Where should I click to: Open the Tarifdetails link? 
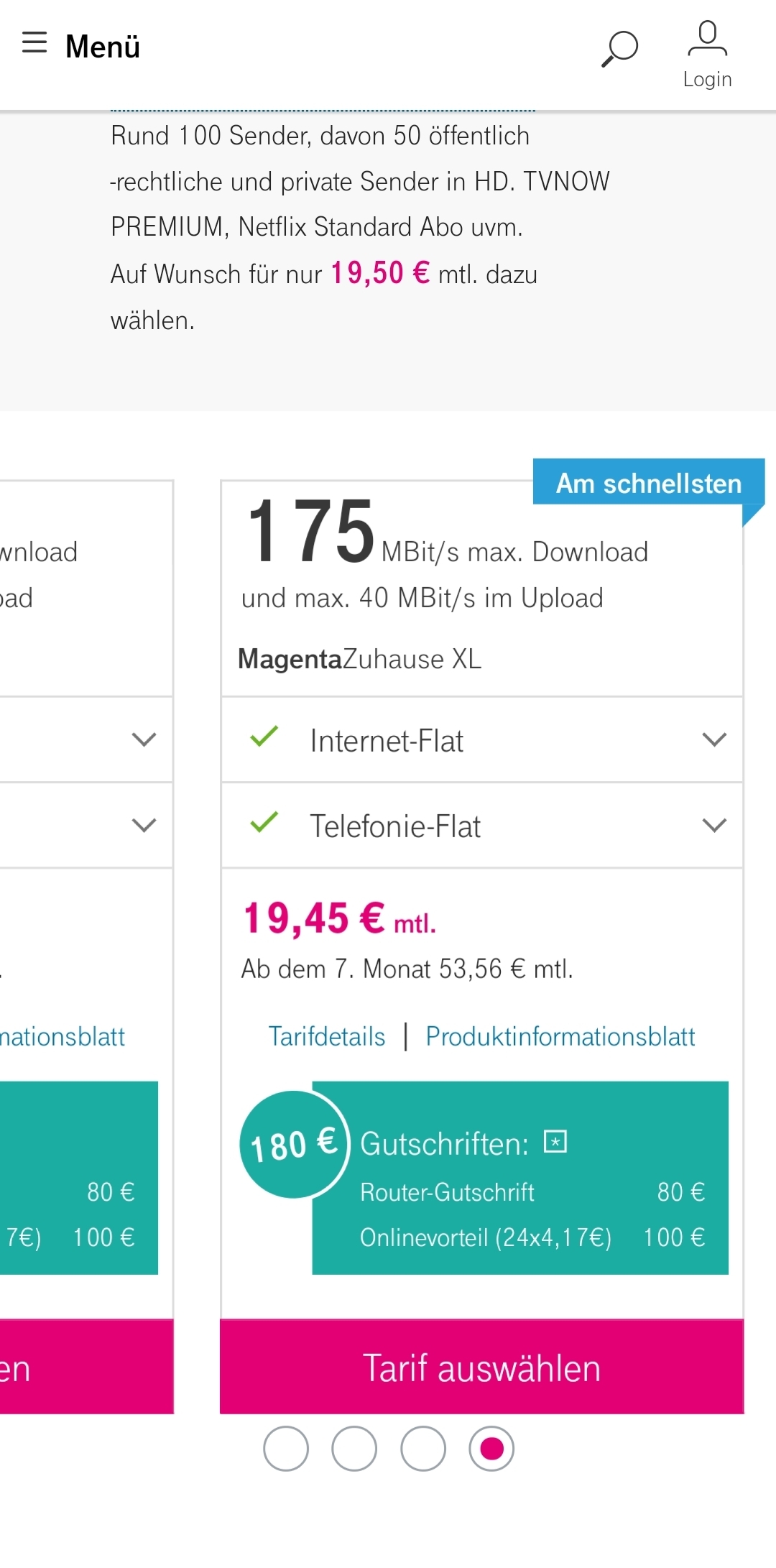point(327,1036)
